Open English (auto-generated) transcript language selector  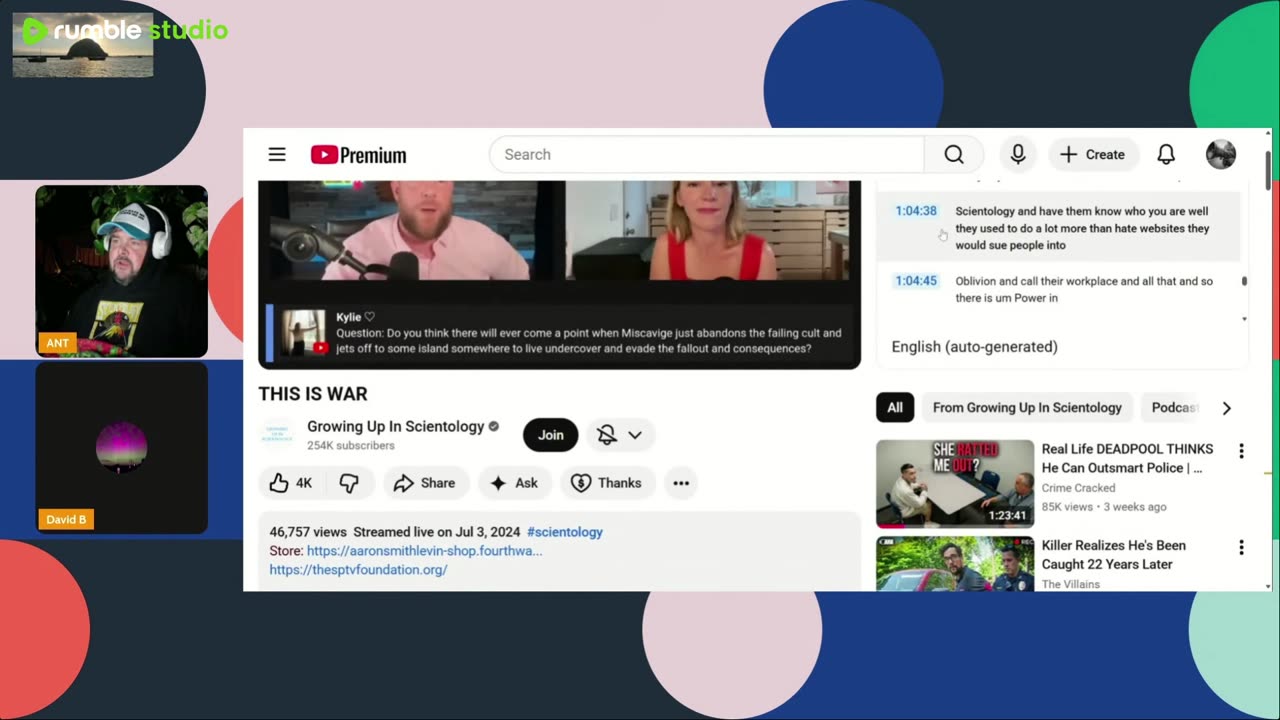pos(974,347)
